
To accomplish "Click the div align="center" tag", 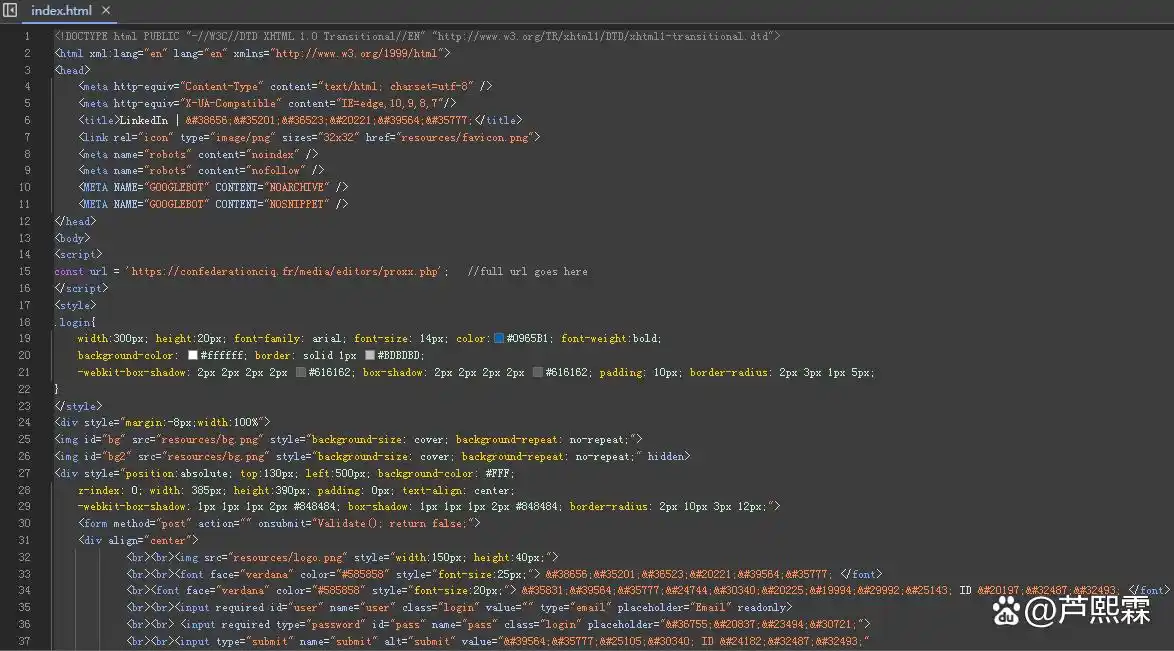I will (138, 540).
